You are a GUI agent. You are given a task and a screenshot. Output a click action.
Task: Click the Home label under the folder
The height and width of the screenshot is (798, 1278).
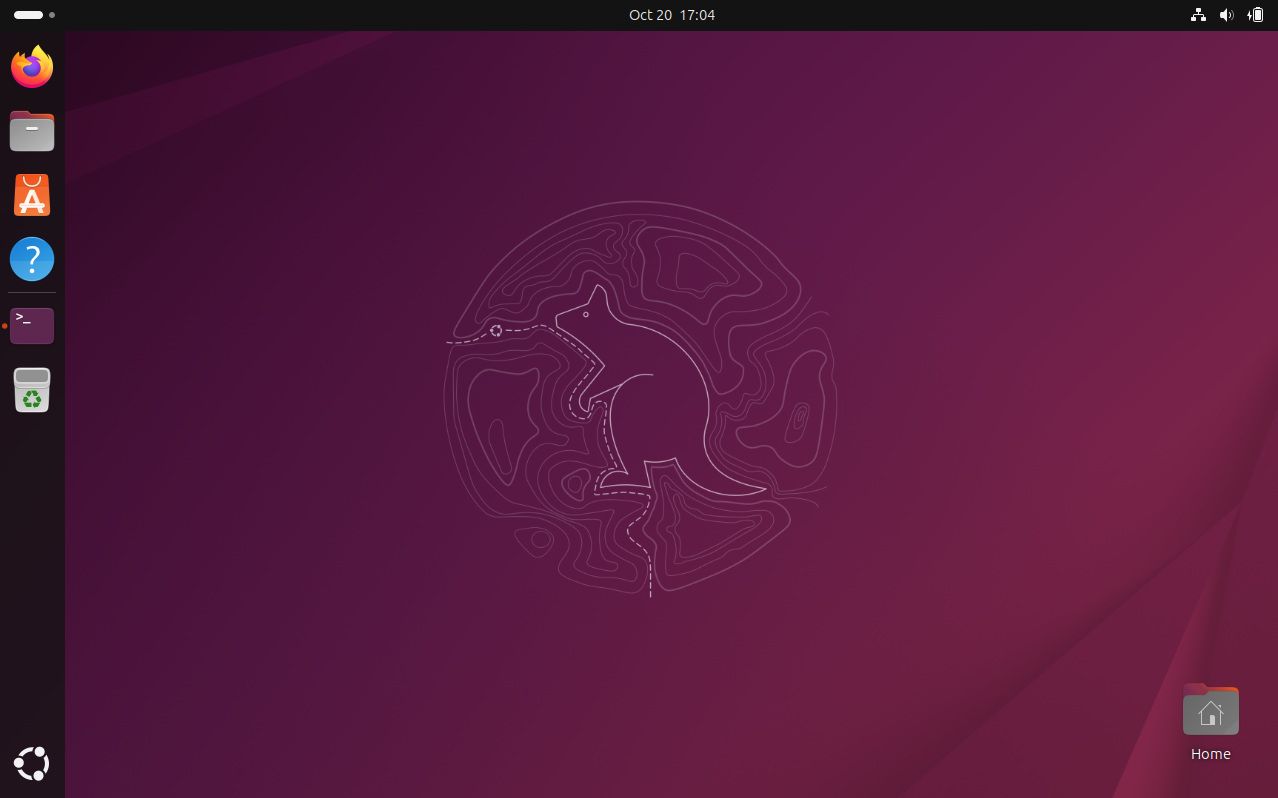click(1210, 753)
